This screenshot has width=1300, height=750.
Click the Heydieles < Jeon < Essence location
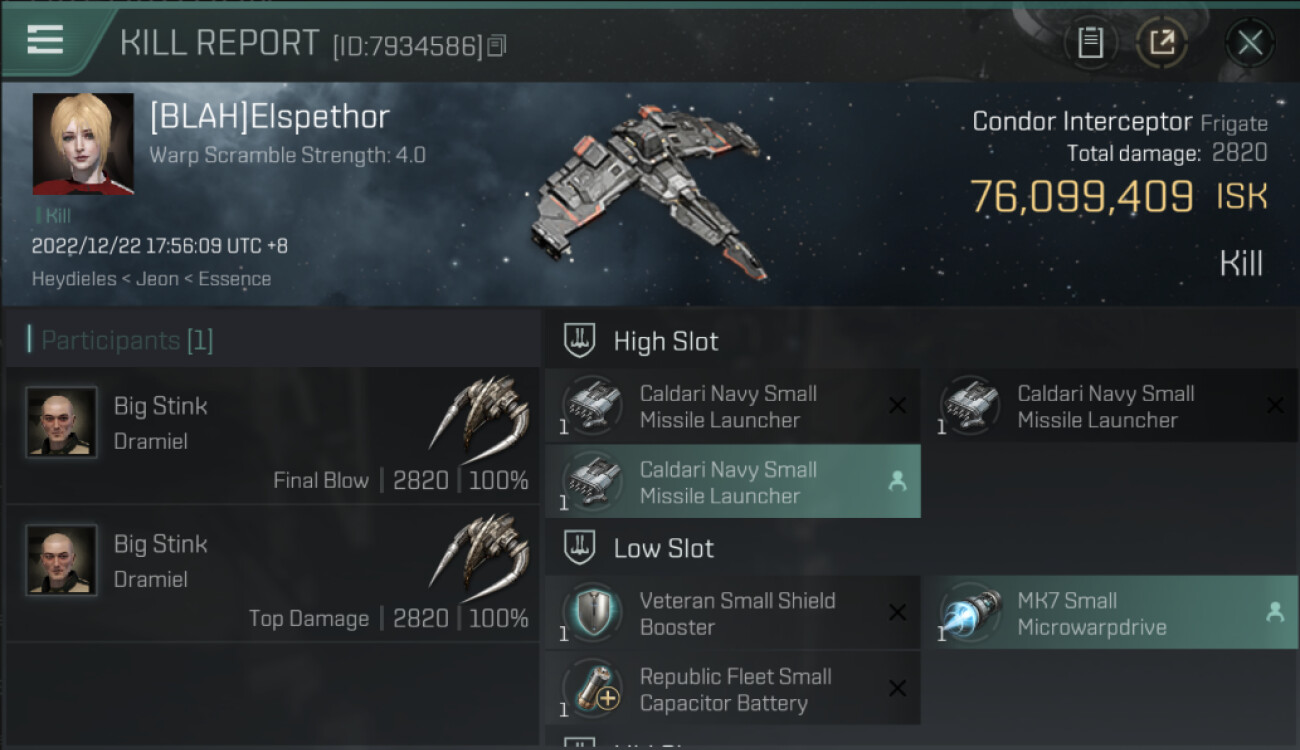[151, 279]
